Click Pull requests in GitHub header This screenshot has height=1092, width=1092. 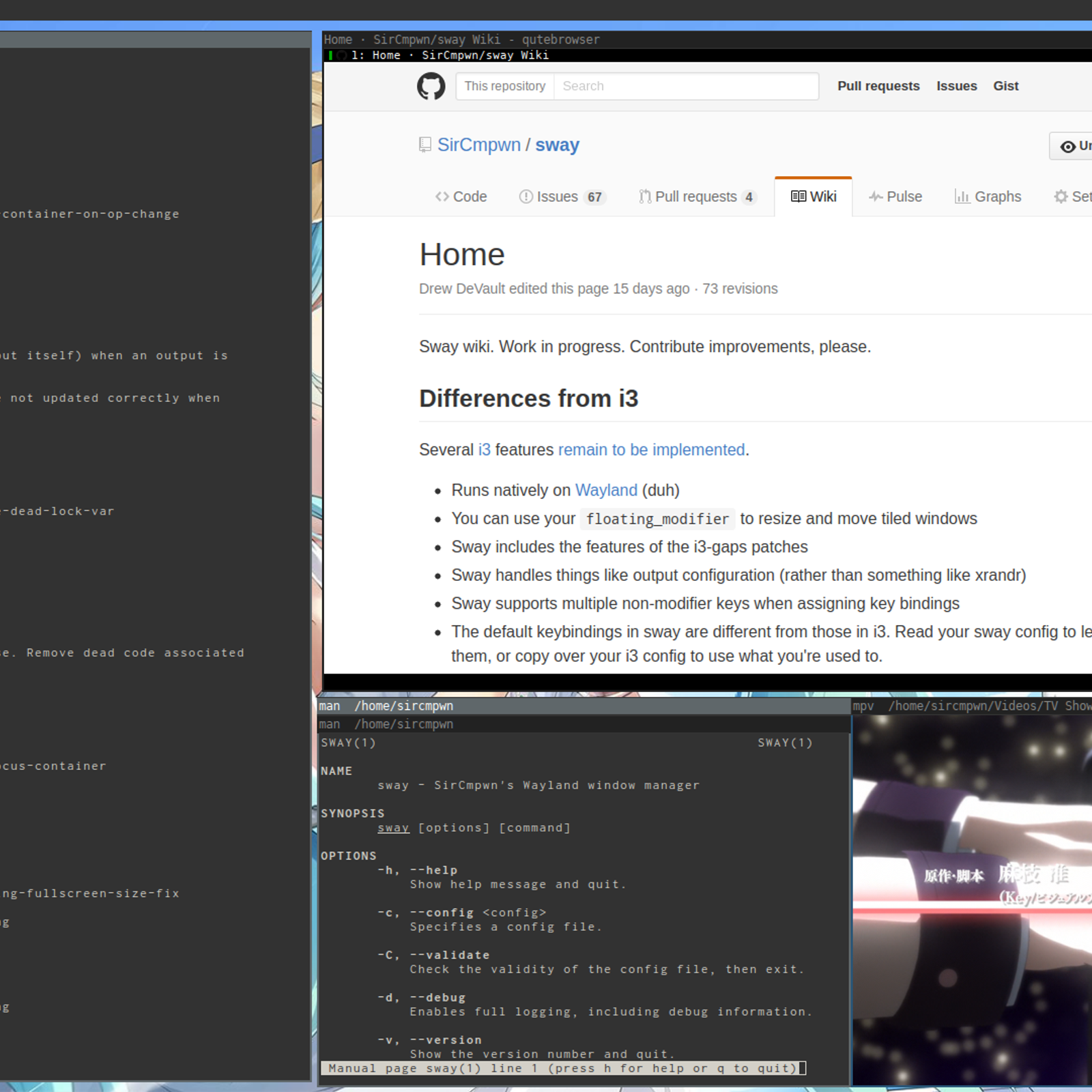point(878,86)
